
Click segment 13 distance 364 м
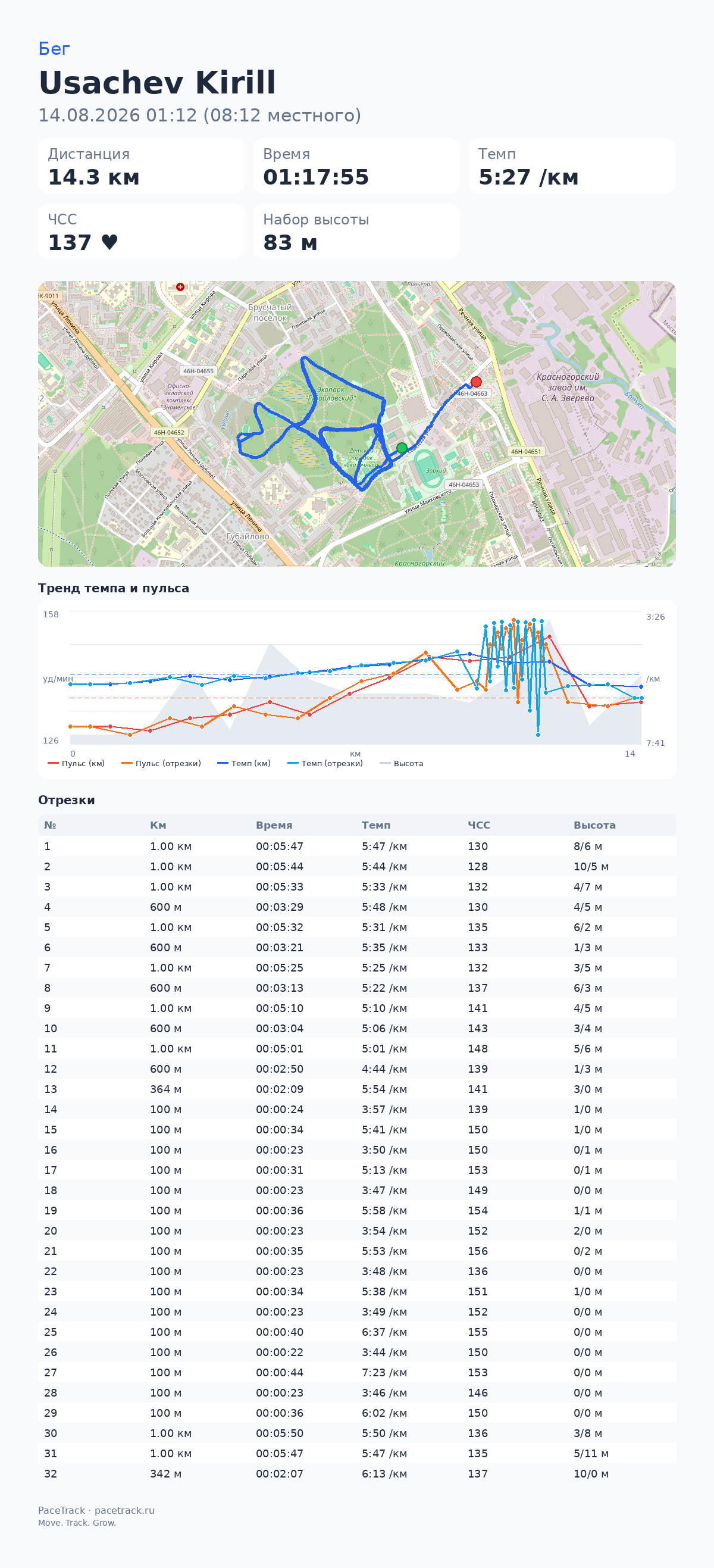click(x=165, y=1089)
